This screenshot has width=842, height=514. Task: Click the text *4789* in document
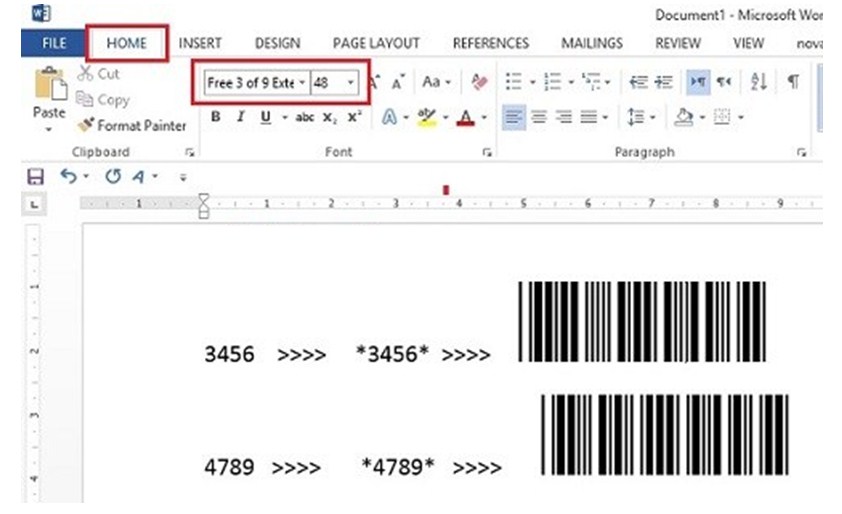(x=398, y=466)
